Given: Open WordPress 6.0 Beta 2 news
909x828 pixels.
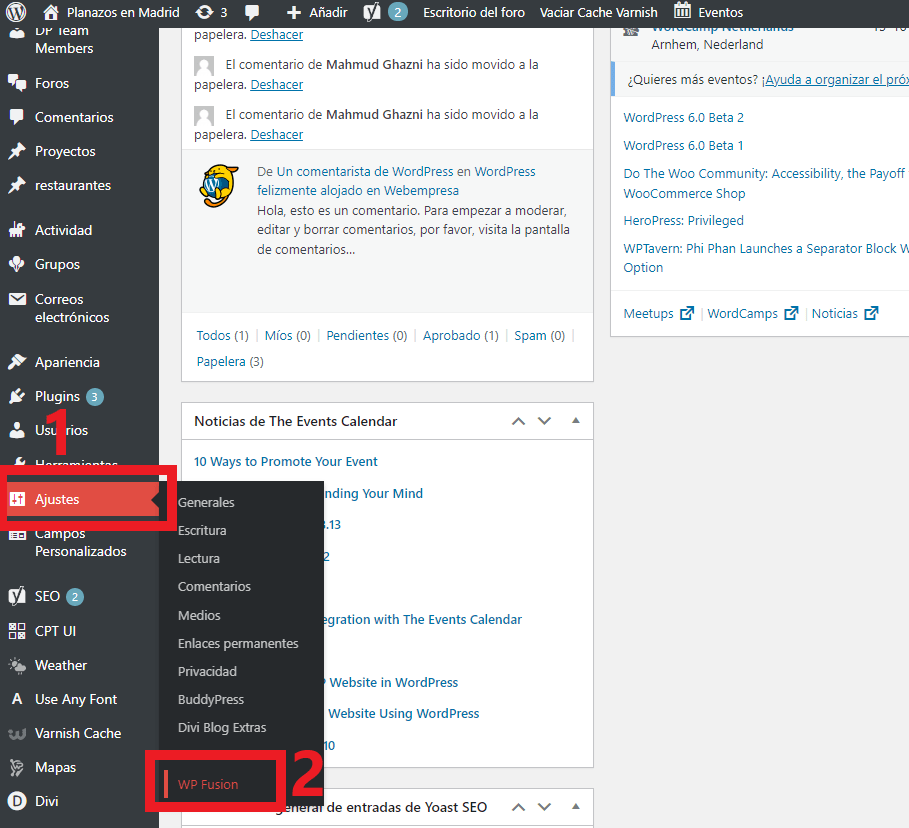Looking at the screenshot, I should click(x=683, y=117).
